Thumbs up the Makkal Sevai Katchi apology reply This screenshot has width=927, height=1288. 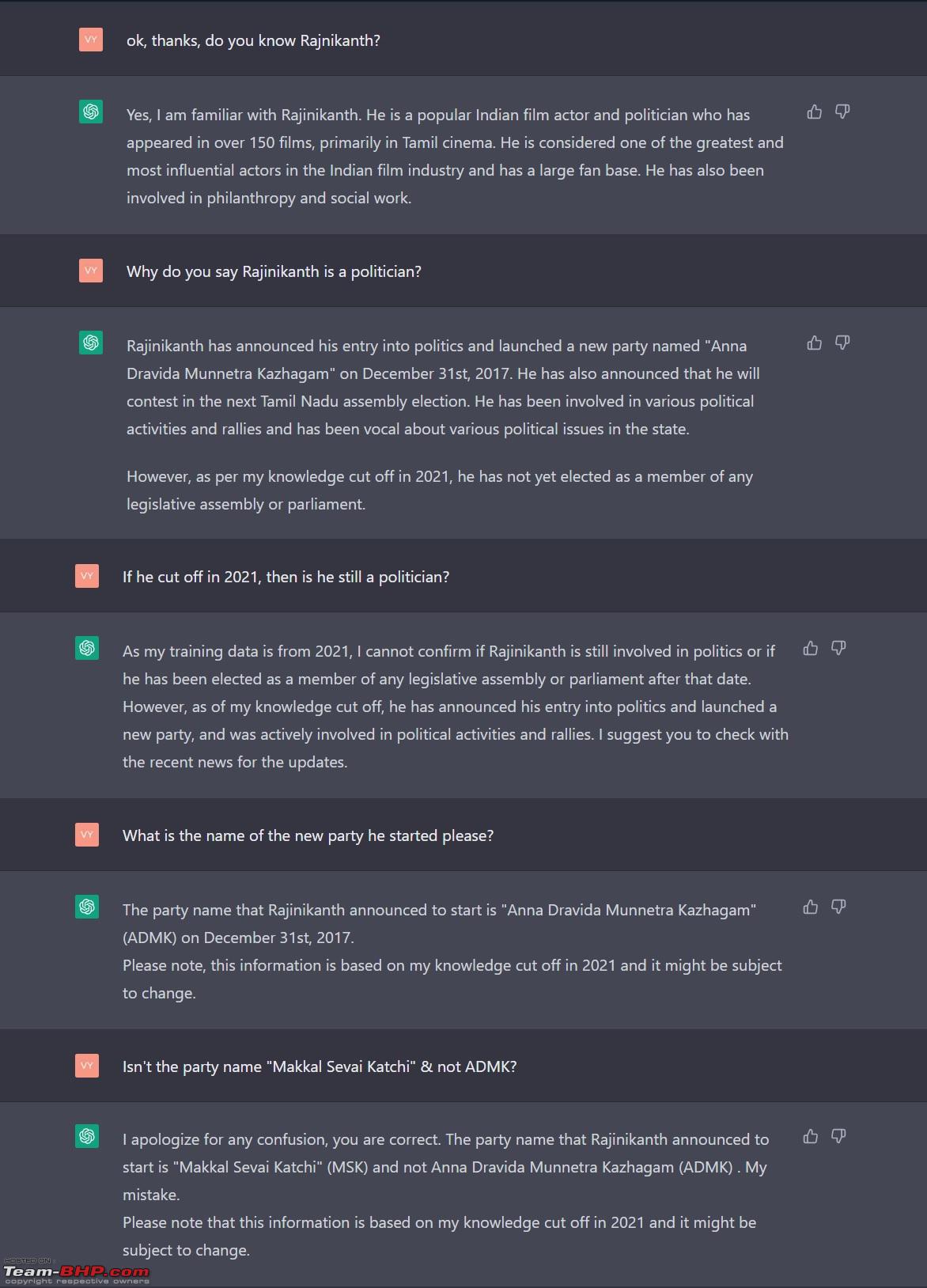(x=810, y=1137)
